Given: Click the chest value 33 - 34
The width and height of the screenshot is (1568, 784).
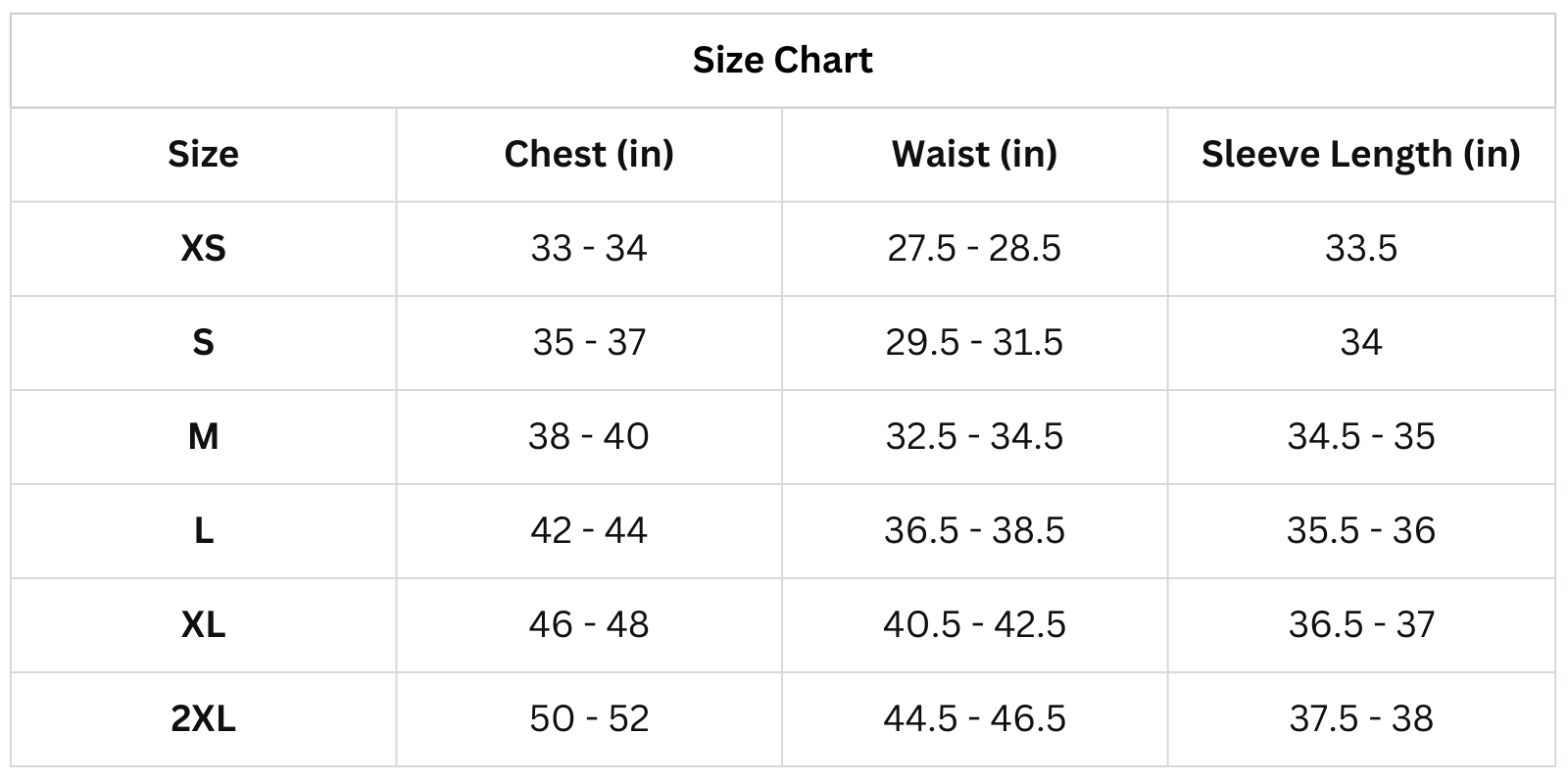Looking at the screenshot, I should coord(589,249).
